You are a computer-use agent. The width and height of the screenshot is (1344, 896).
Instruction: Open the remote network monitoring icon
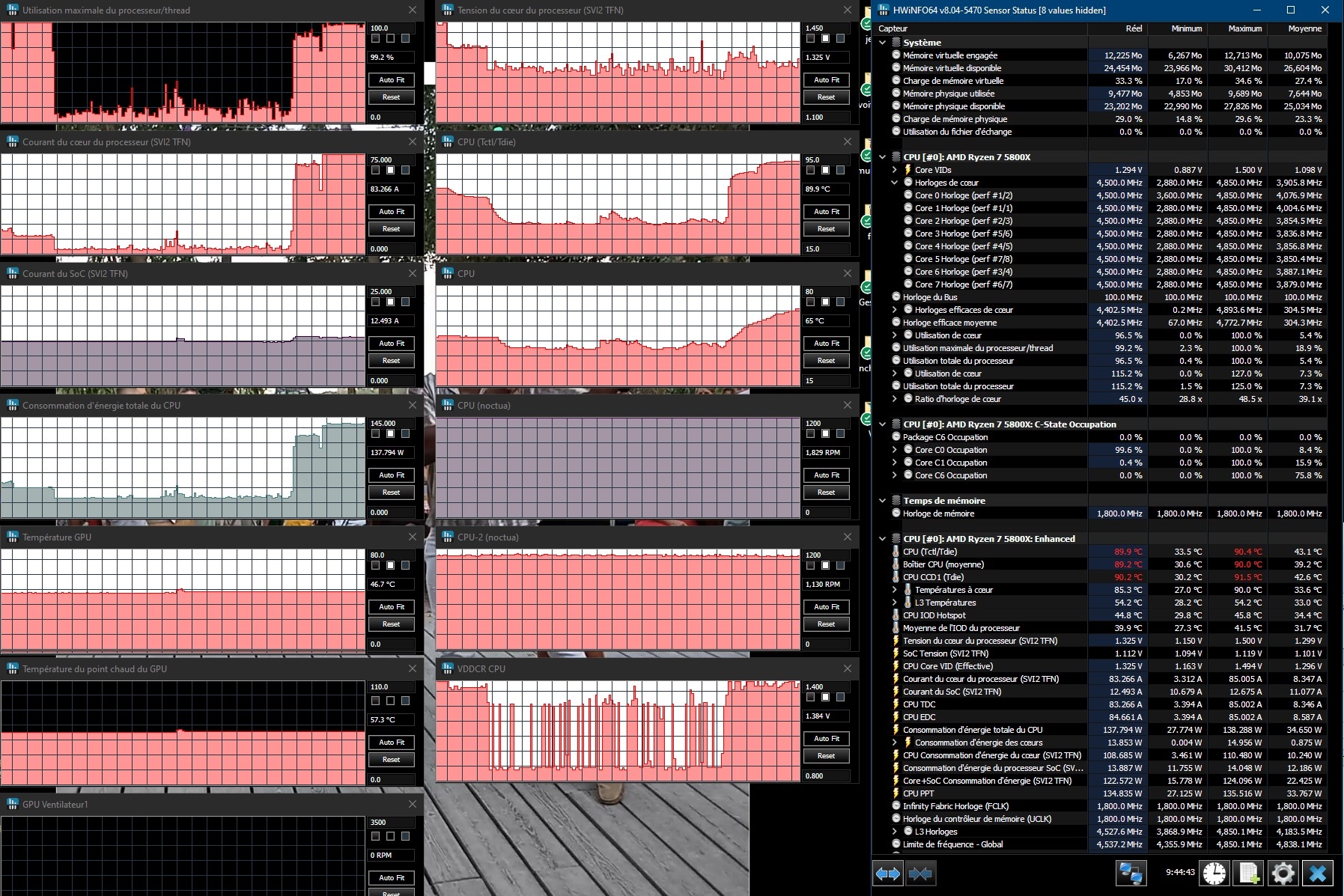tap(1130, 874)
